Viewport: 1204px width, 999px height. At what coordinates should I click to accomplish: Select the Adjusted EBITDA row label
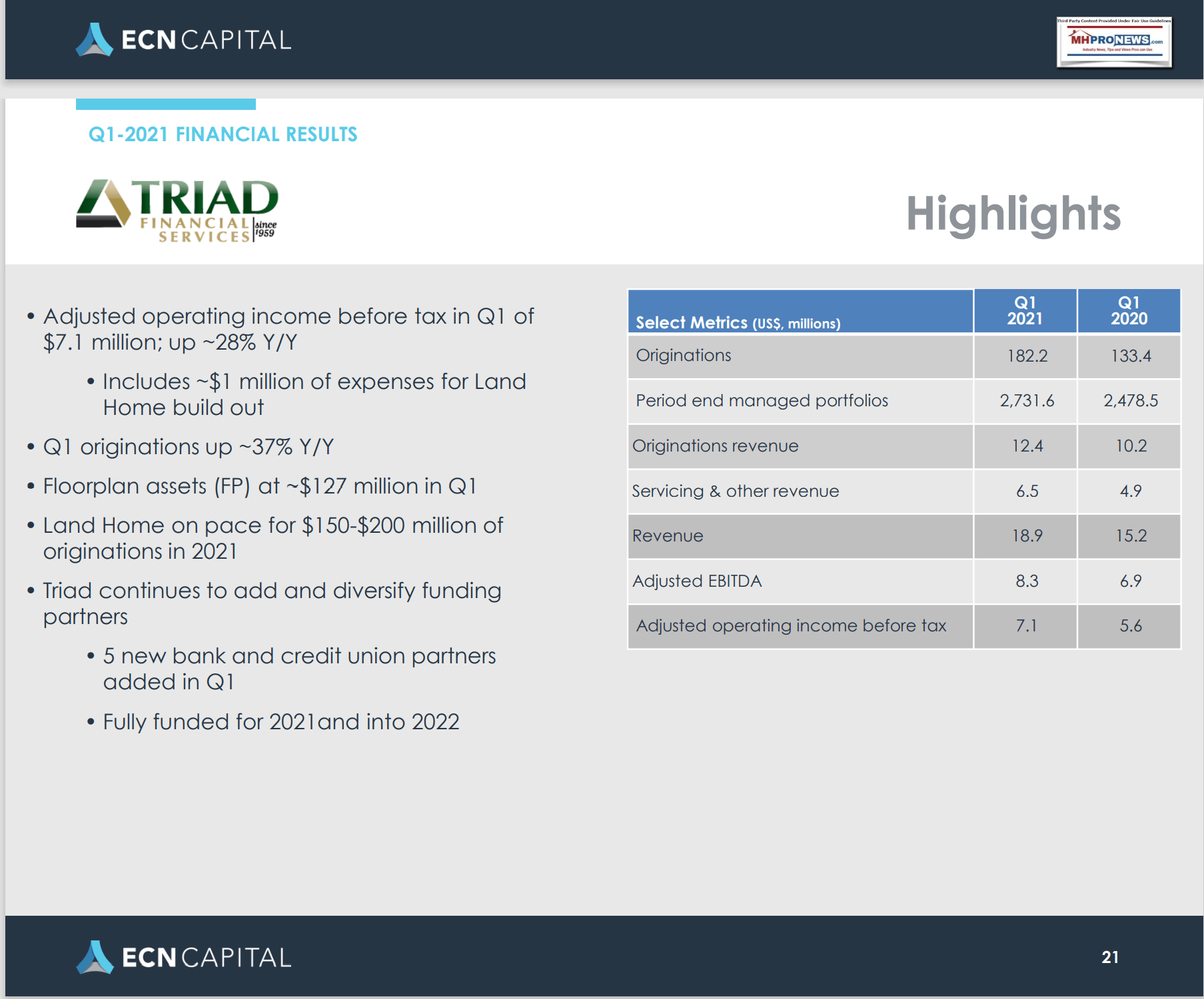697,581
